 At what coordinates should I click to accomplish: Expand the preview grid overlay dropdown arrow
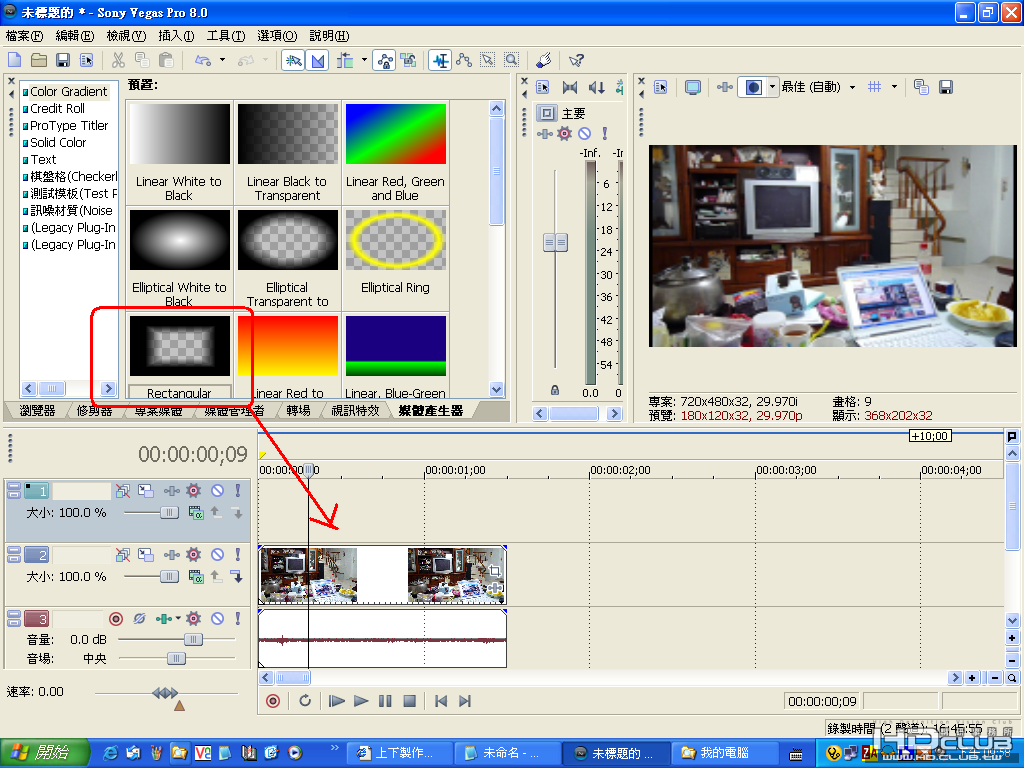(894, 87)
